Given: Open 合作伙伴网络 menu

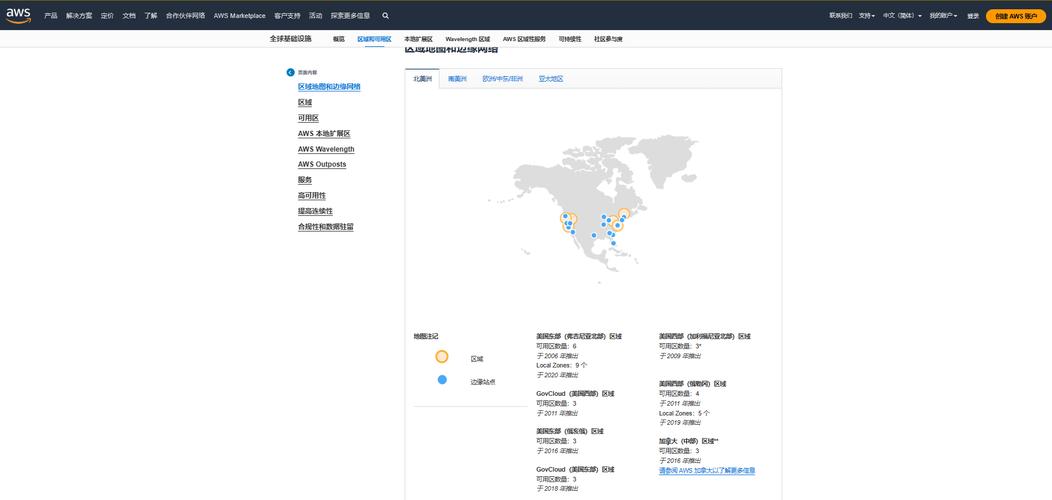Looking at the screenshot, I should [185, 15].
